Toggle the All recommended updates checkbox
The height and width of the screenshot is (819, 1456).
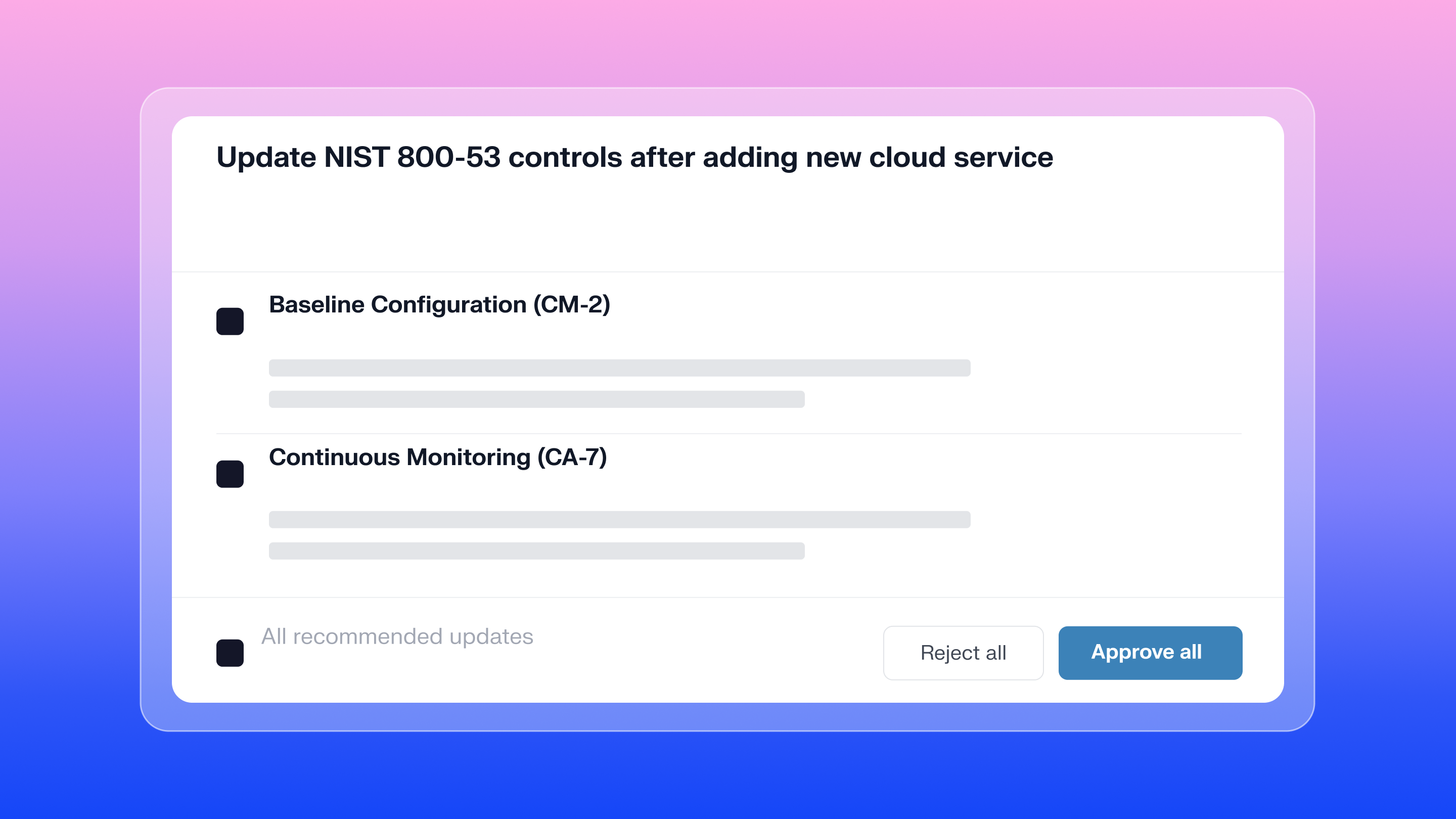click(x=230, y=653)
